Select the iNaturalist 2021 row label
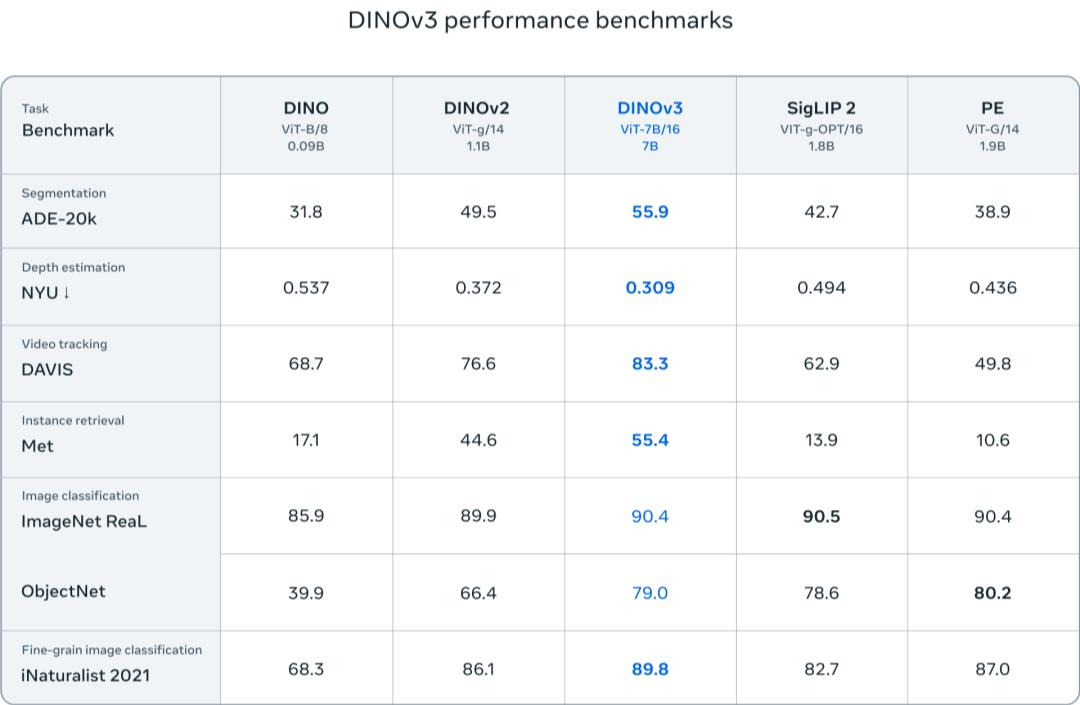Viewport: 1080px width, 705px height. (85, 675)
